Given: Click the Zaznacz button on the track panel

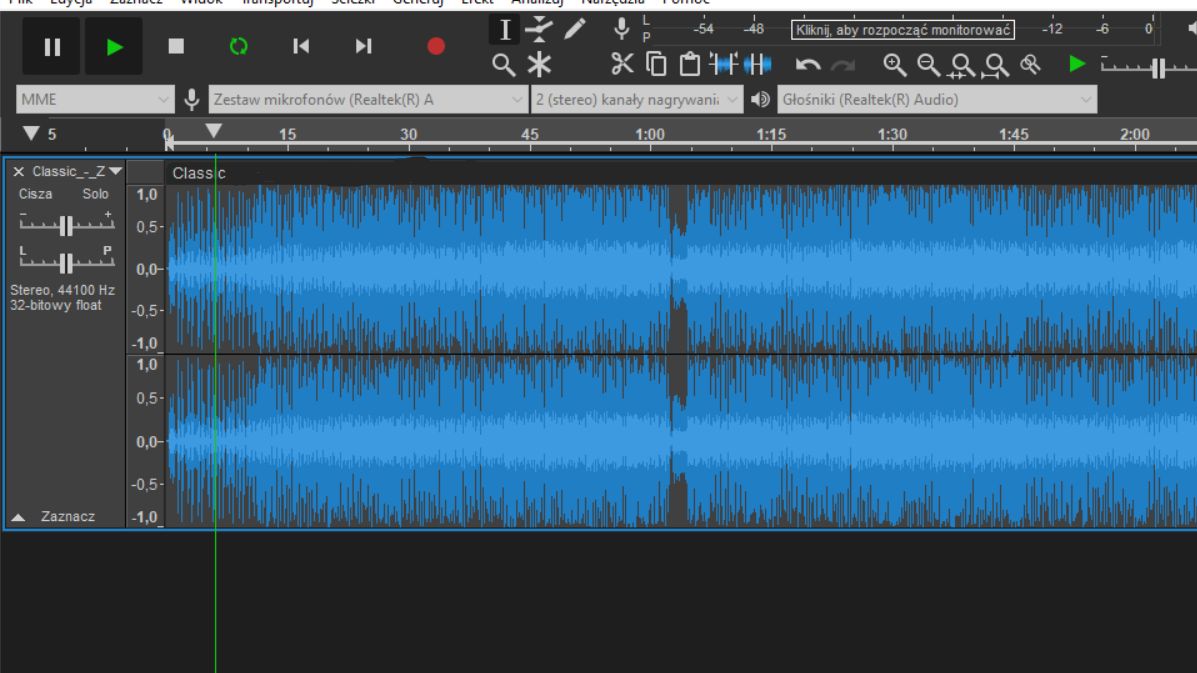Looking at the screenshot, I should [x=68, y=517].
